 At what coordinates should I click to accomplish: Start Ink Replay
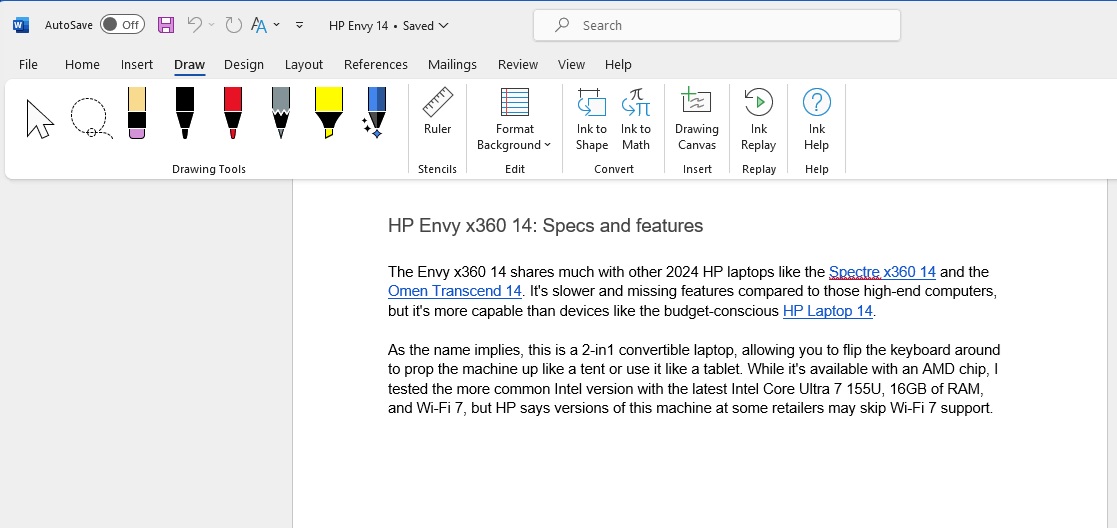coord(758,119)
